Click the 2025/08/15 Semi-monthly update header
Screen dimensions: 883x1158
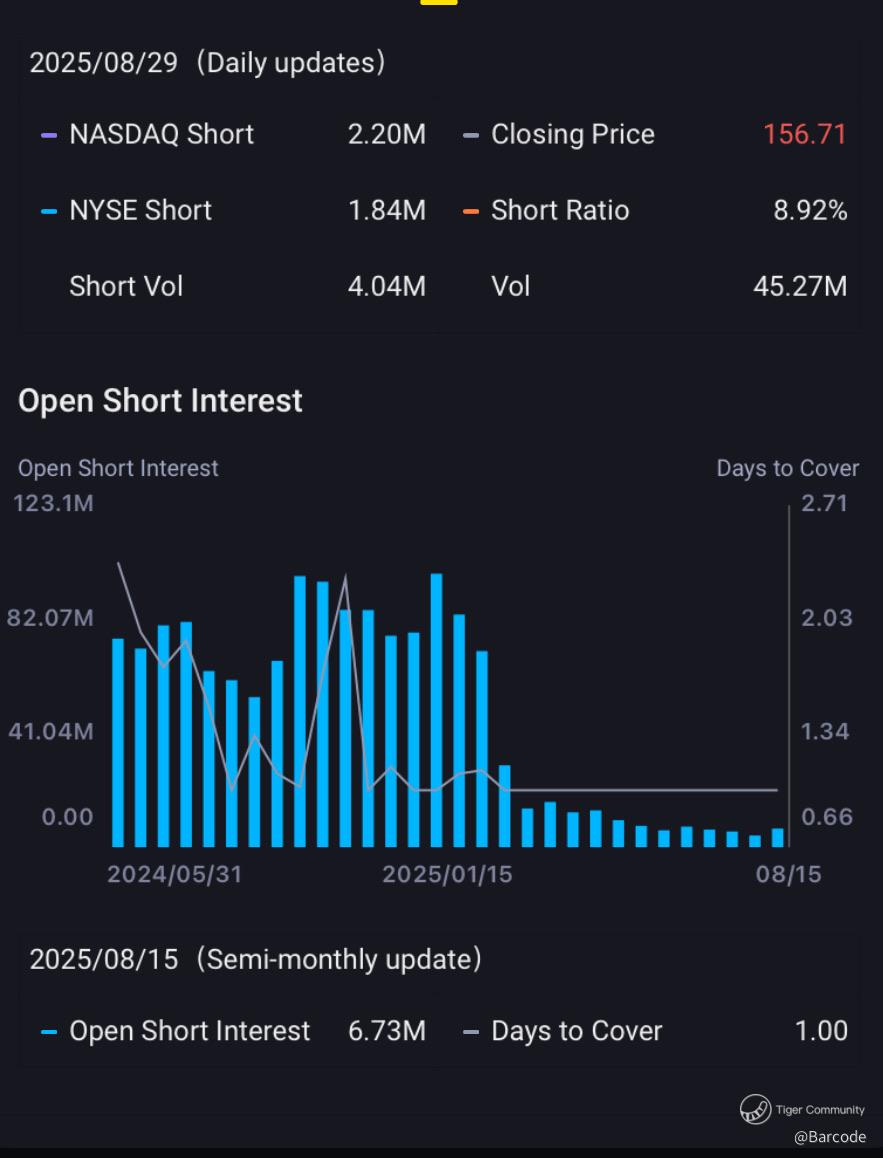pyautogui.click(x=255, y=960)
